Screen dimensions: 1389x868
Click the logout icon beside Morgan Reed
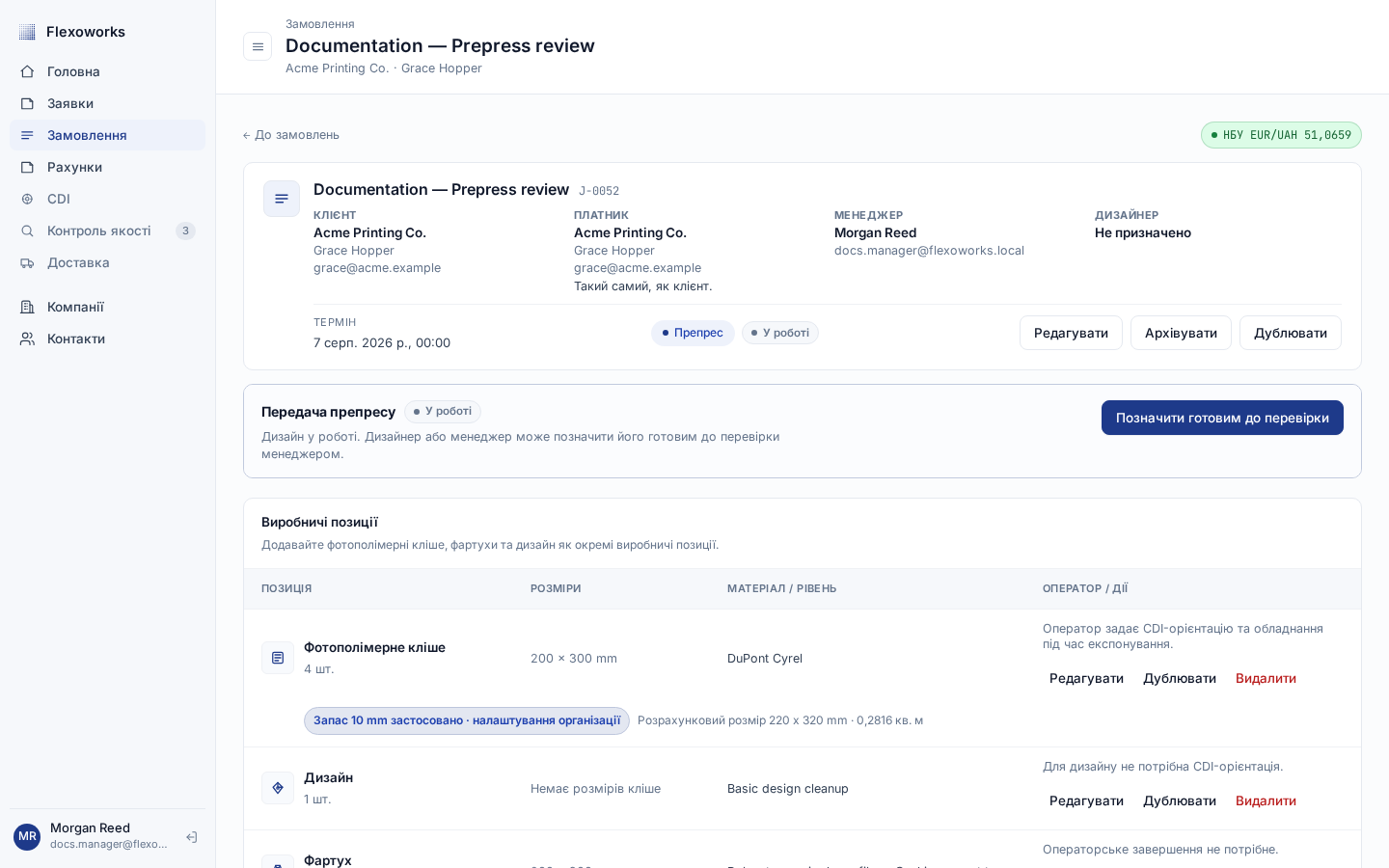191,837
